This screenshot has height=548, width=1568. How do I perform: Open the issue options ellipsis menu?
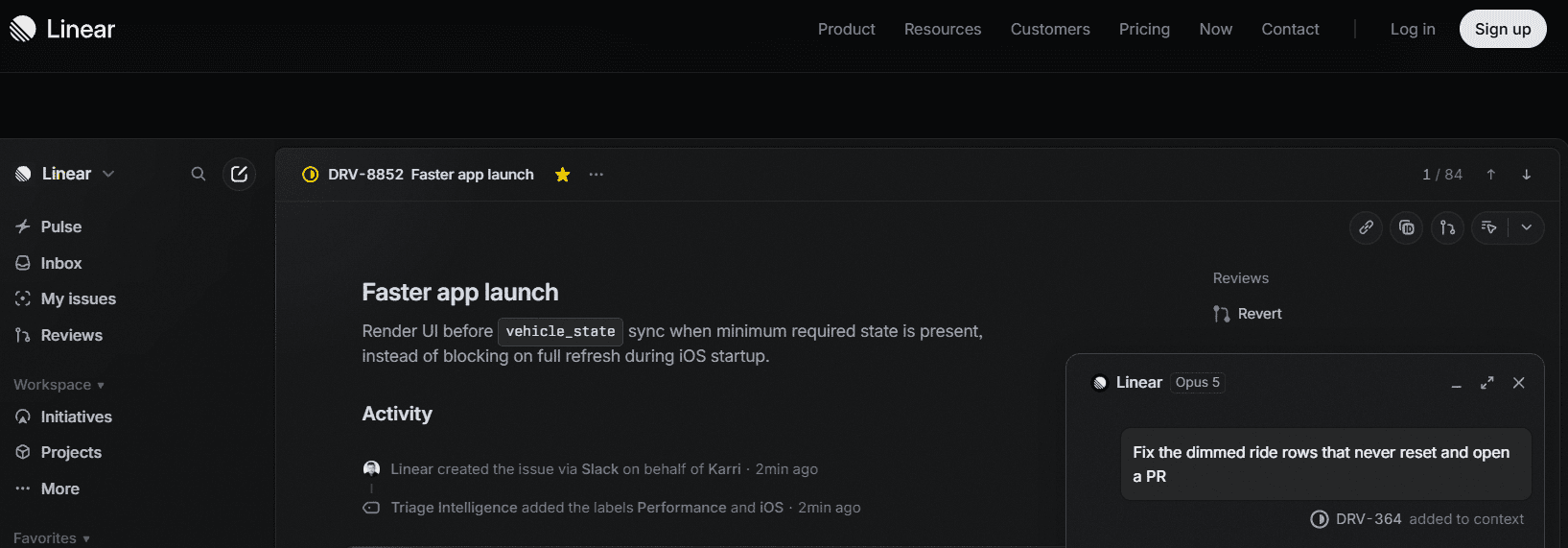597,175
